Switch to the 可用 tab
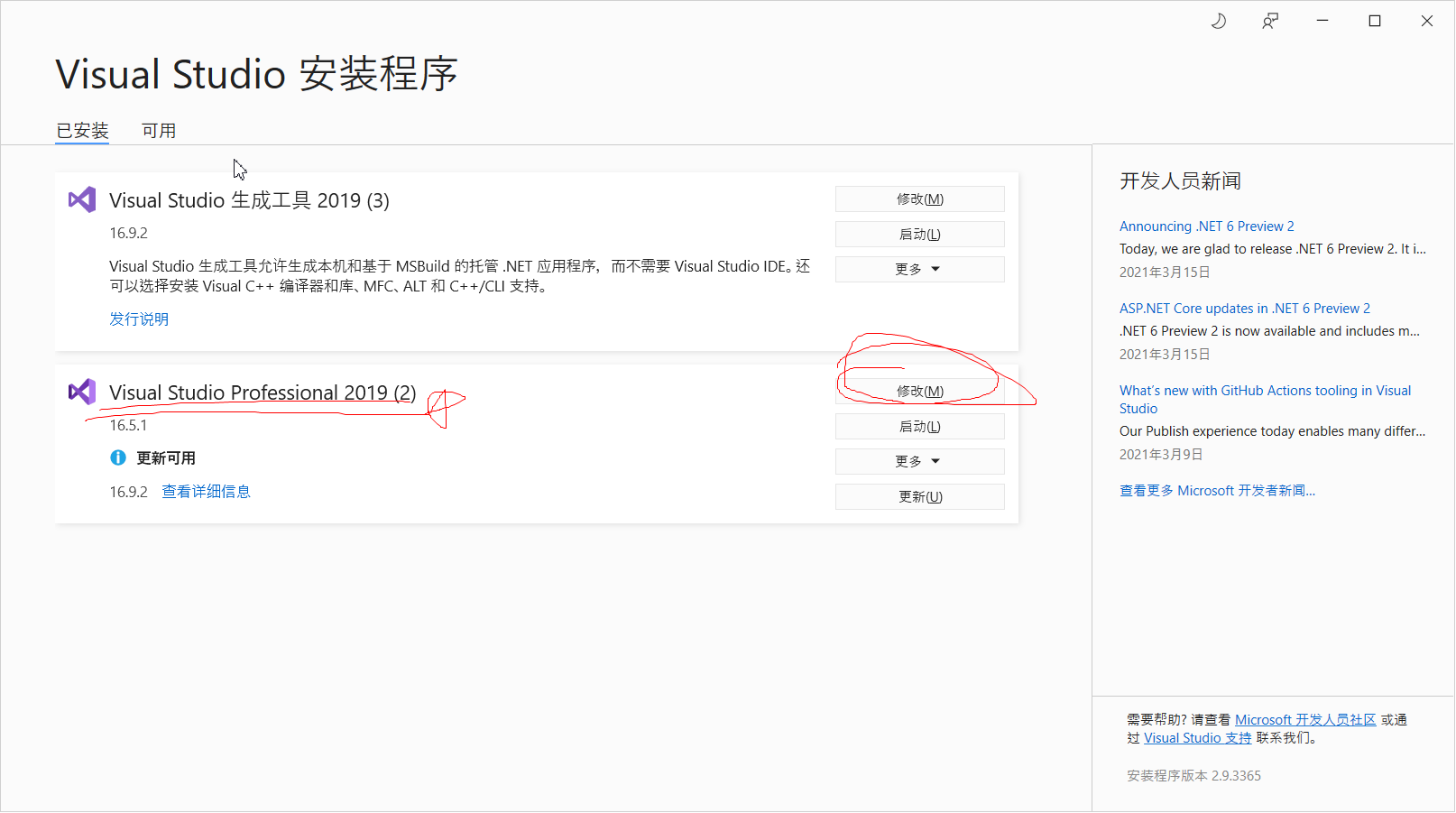Viewport: 1456px width, 813px height. (x=159, y=131)
